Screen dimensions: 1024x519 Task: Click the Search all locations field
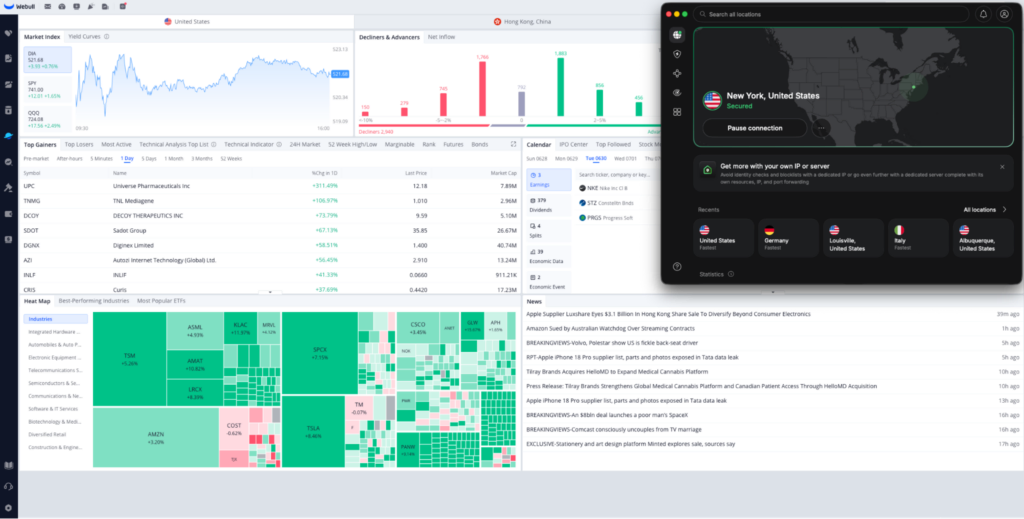tap(831, 14)
